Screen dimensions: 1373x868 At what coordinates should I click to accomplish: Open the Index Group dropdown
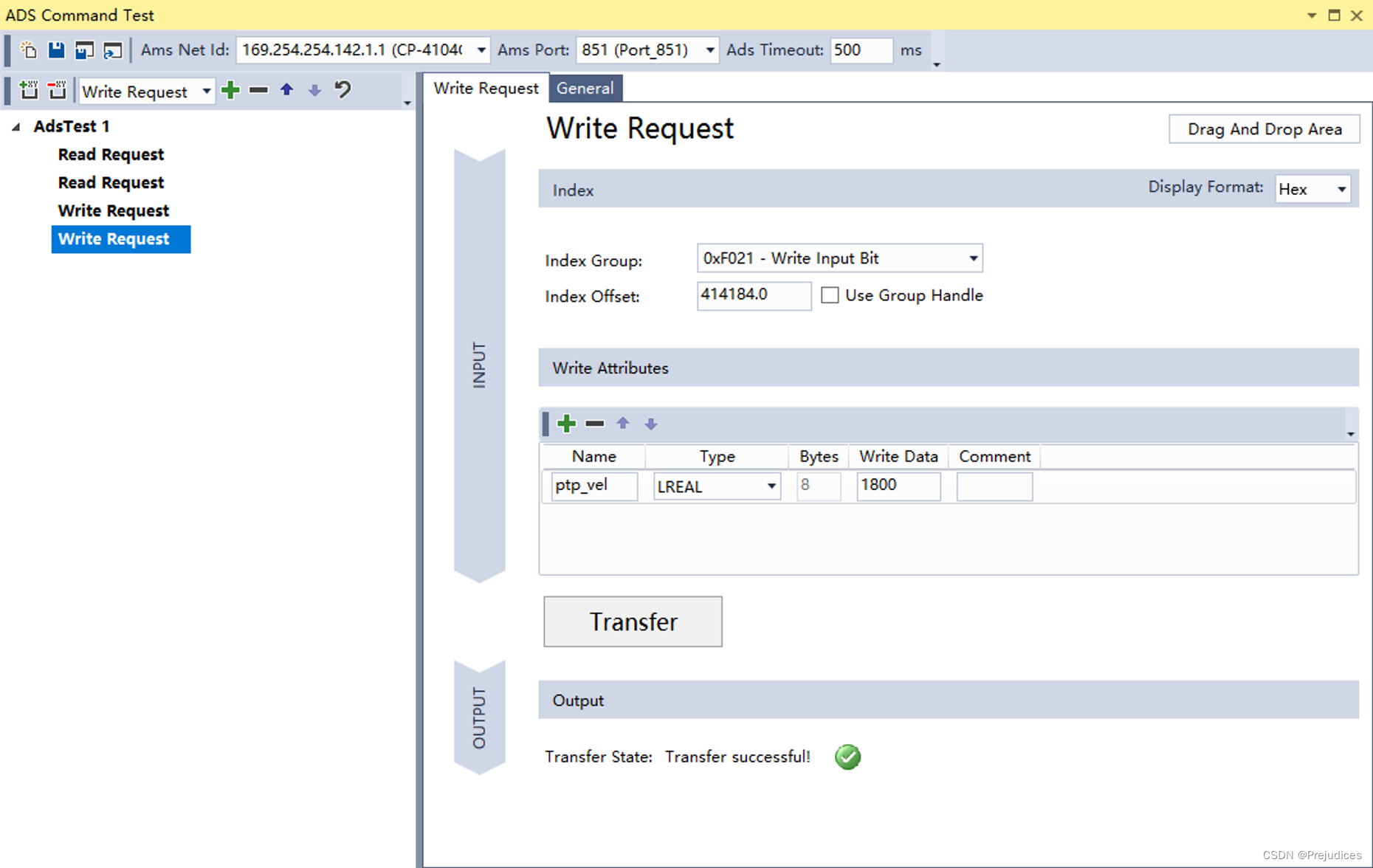coord(973,258)
